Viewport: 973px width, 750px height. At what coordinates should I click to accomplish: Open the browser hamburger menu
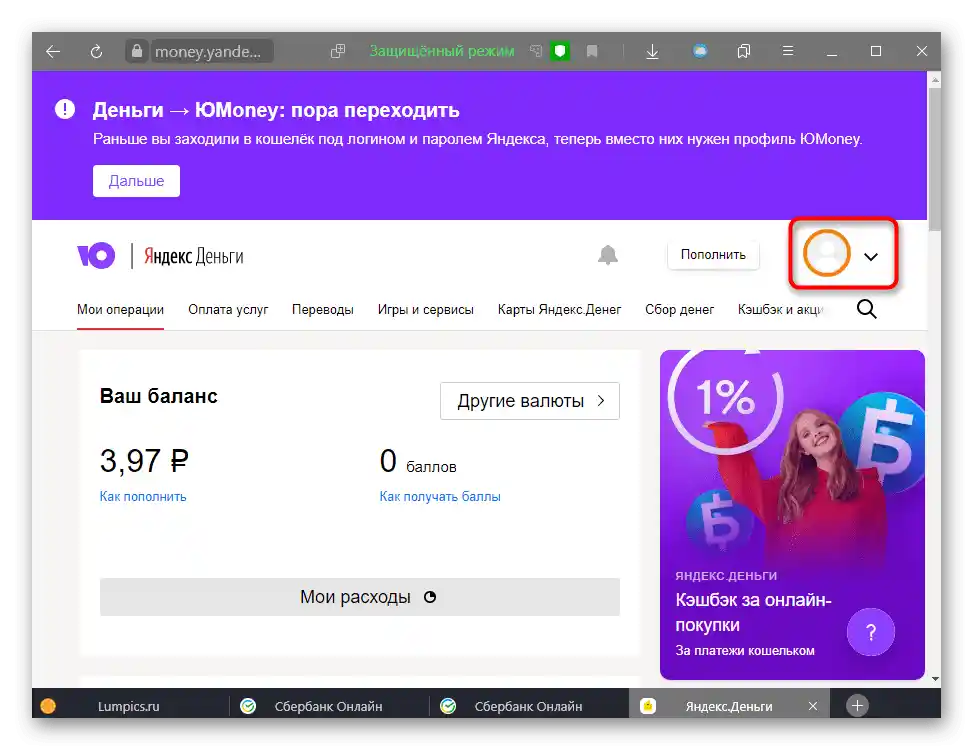(x=787, y=51)
